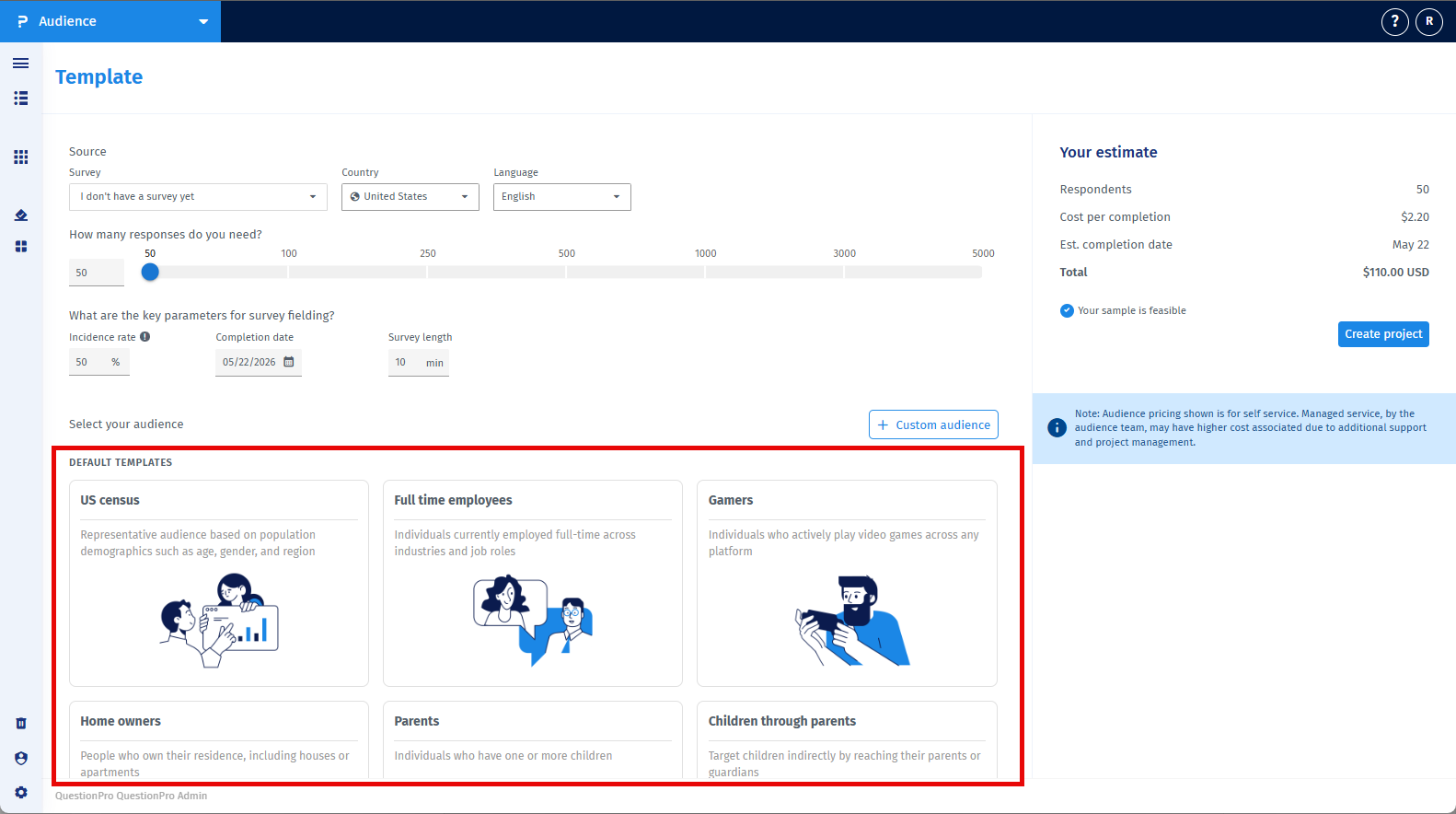Open the list view sidebar icon
1456x814 pixels.
click(x=21, y=99)
